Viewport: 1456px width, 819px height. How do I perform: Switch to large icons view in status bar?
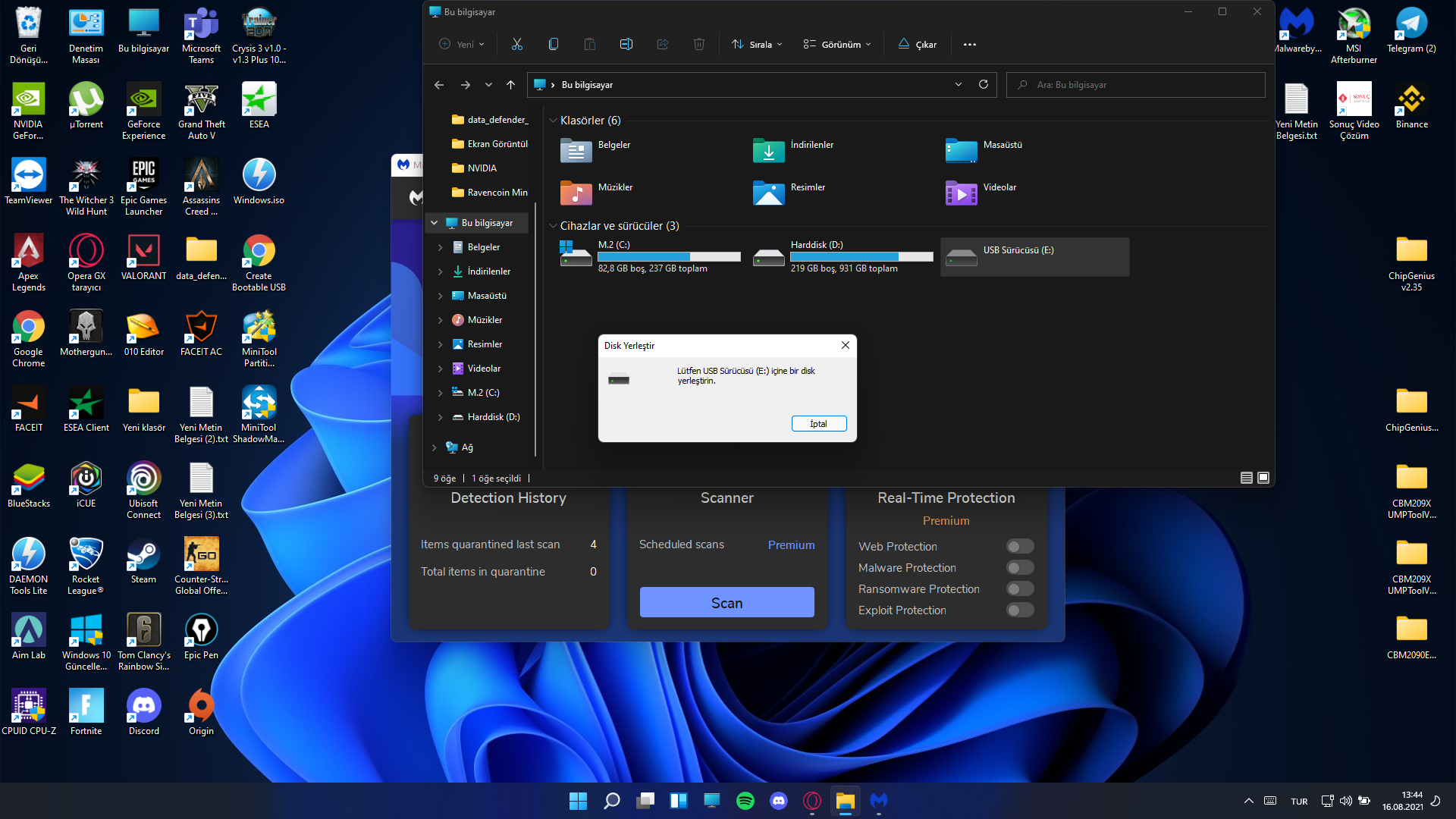(x=1263, y=478)
